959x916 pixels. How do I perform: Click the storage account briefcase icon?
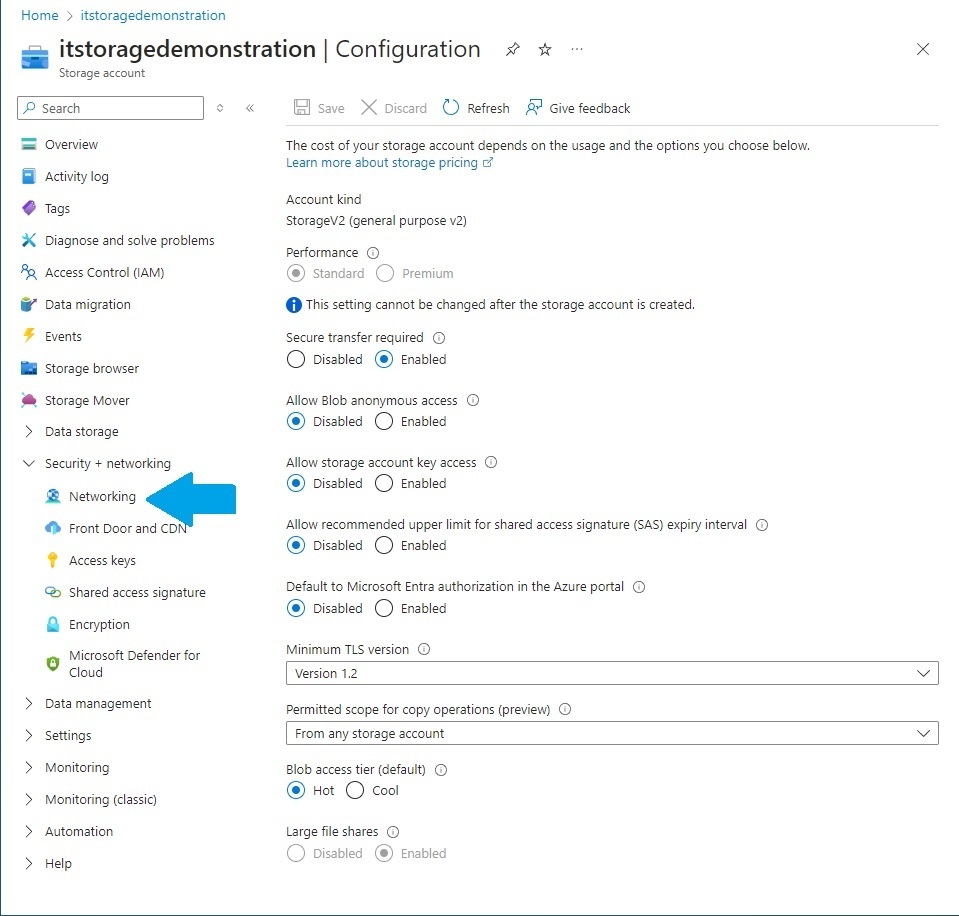pos(35,58)
